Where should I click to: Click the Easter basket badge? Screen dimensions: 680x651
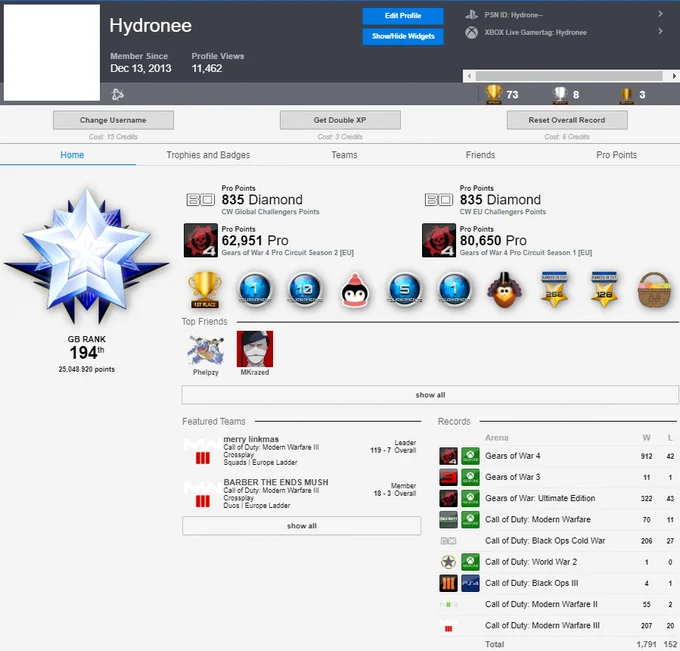pyautogui.click(x=654, y=290)
